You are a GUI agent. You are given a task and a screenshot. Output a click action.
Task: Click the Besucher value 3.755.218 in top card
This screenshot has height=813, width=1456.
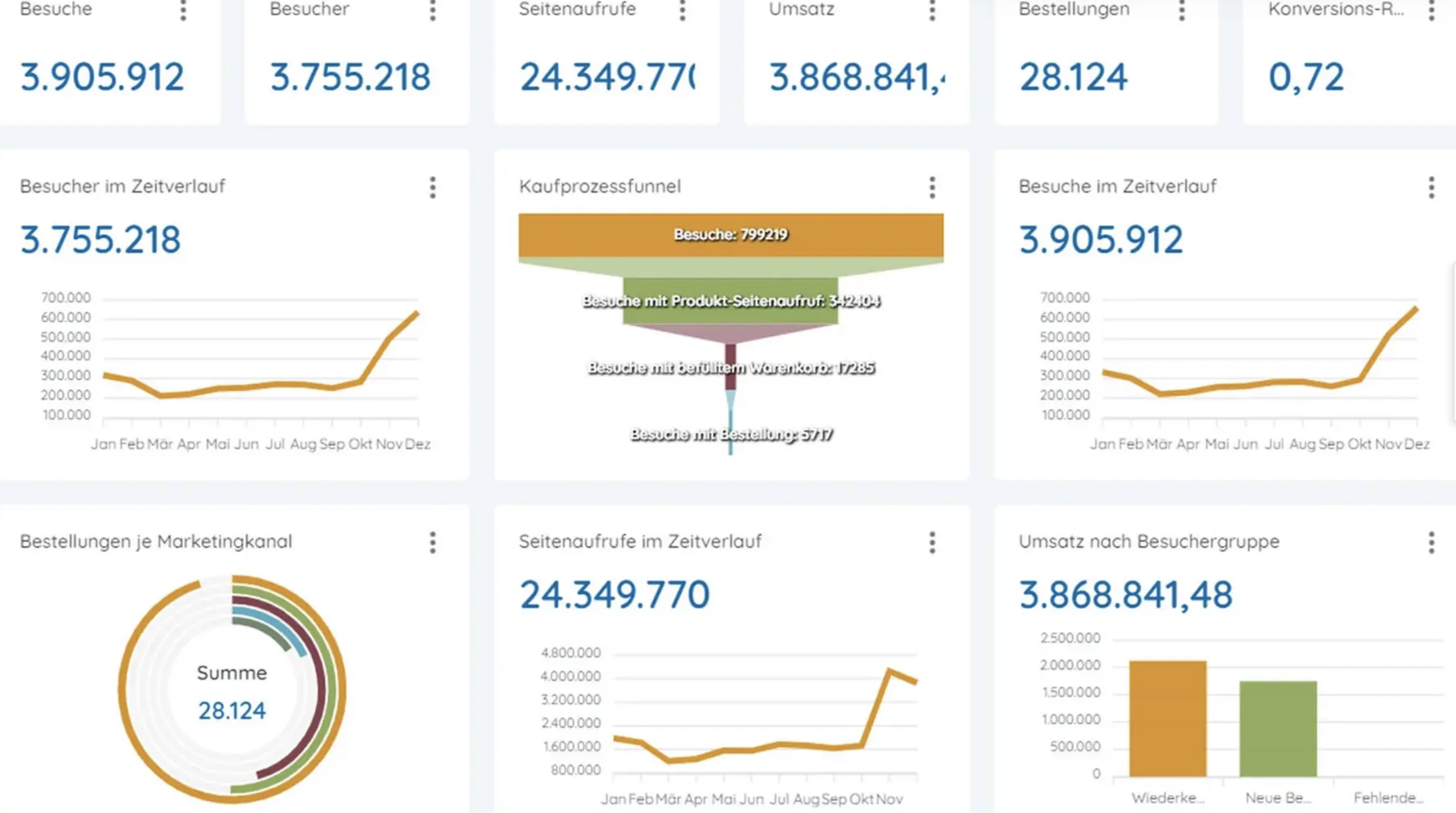(x=350, y=77)
